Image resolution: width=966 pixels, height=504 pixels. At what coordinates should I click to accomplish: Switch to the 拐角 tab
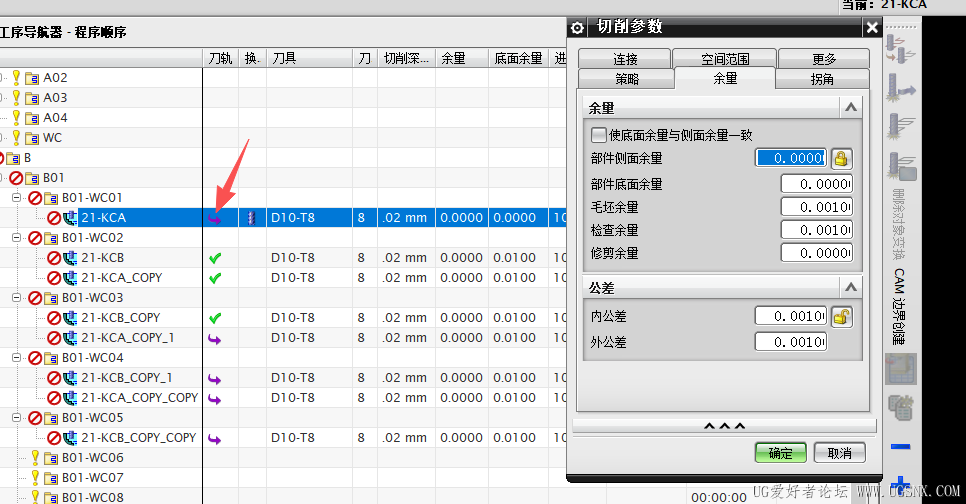[822, 79]
